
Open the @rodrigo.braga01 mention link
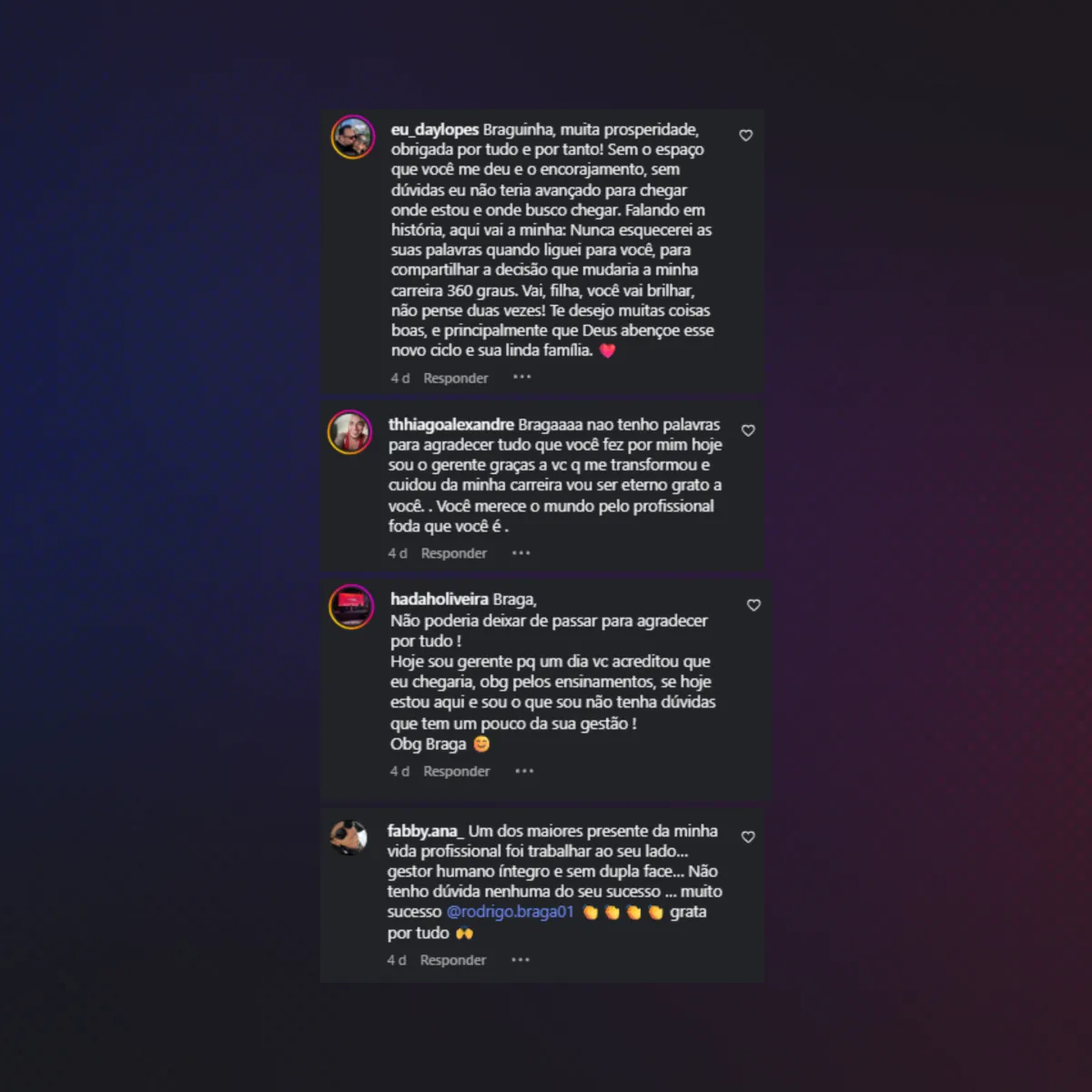tap(510, 912)
